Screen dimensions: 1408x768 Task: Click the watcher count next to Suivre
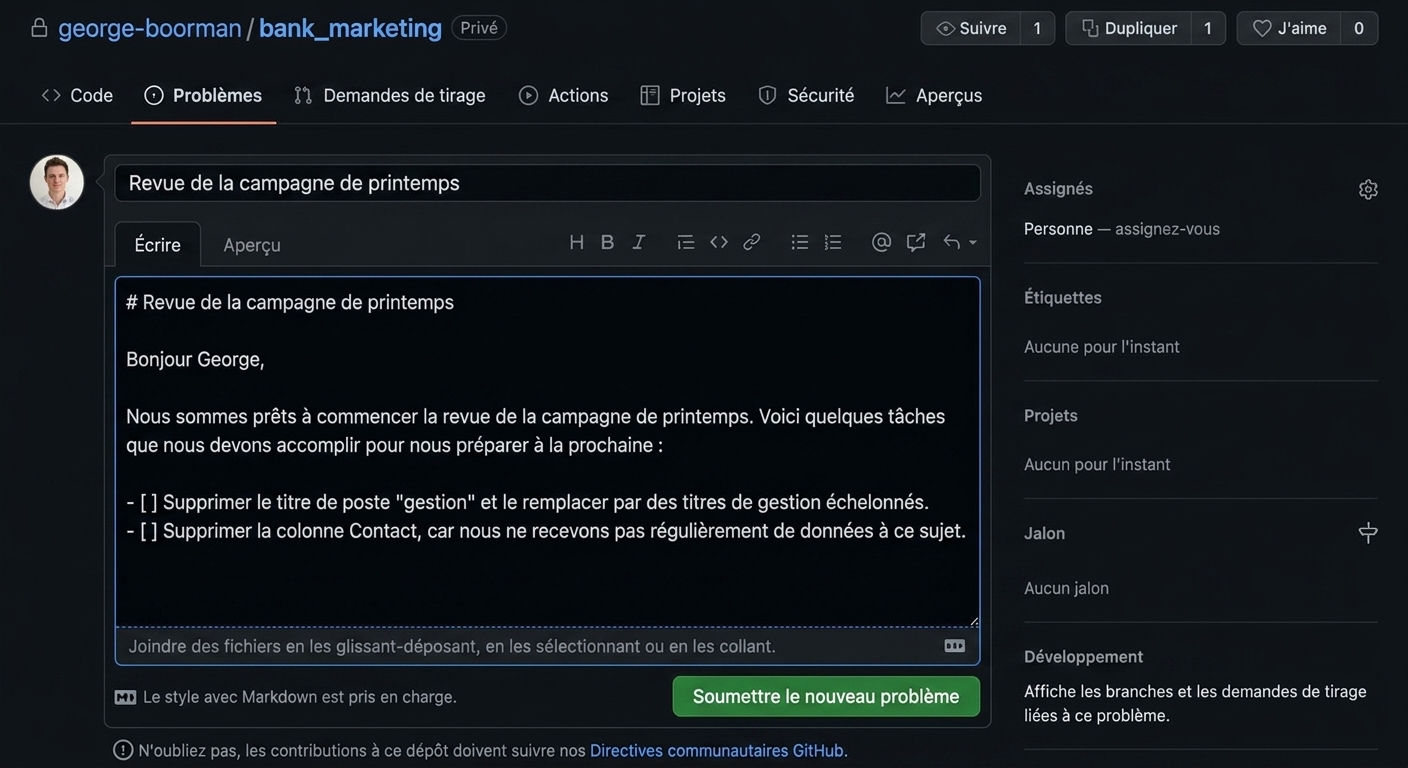coord(1038,28)
